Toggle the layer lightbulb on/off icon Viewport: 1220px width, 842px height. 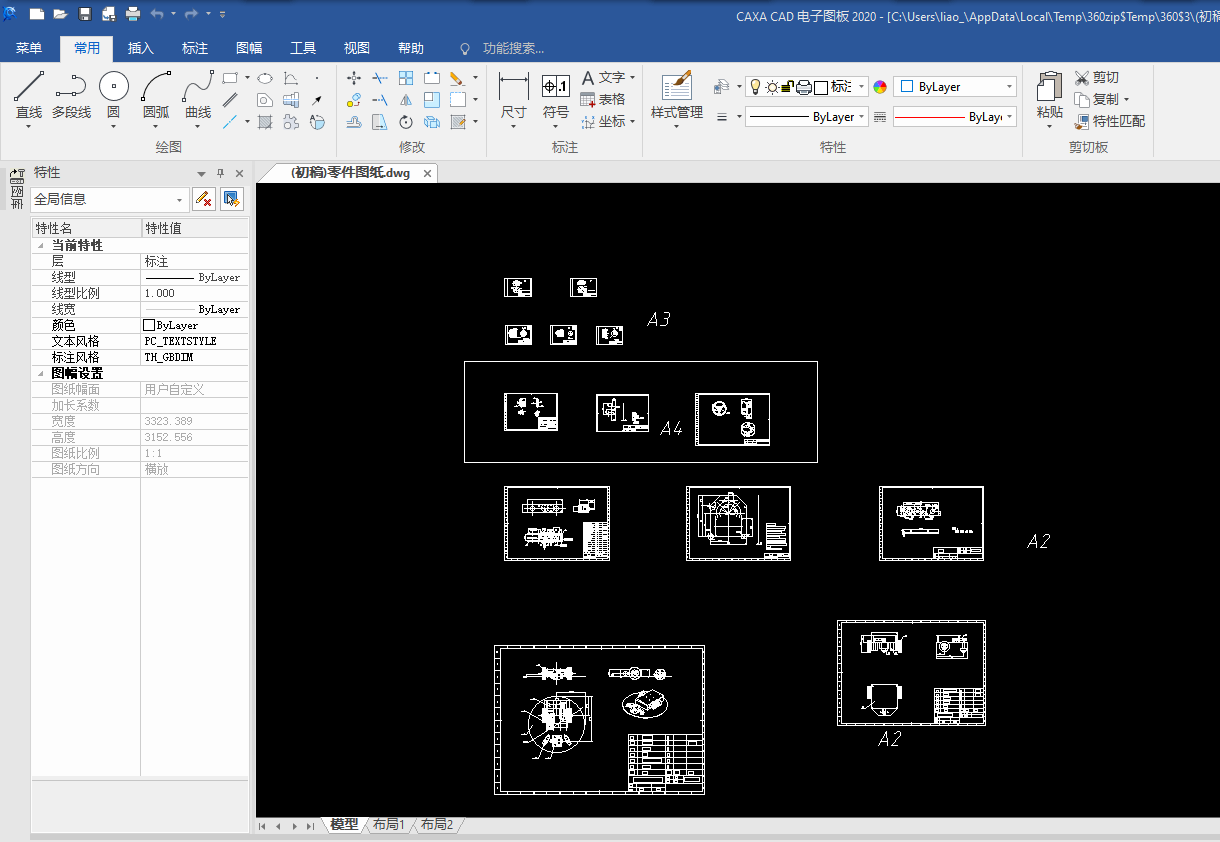coord(755,87)
